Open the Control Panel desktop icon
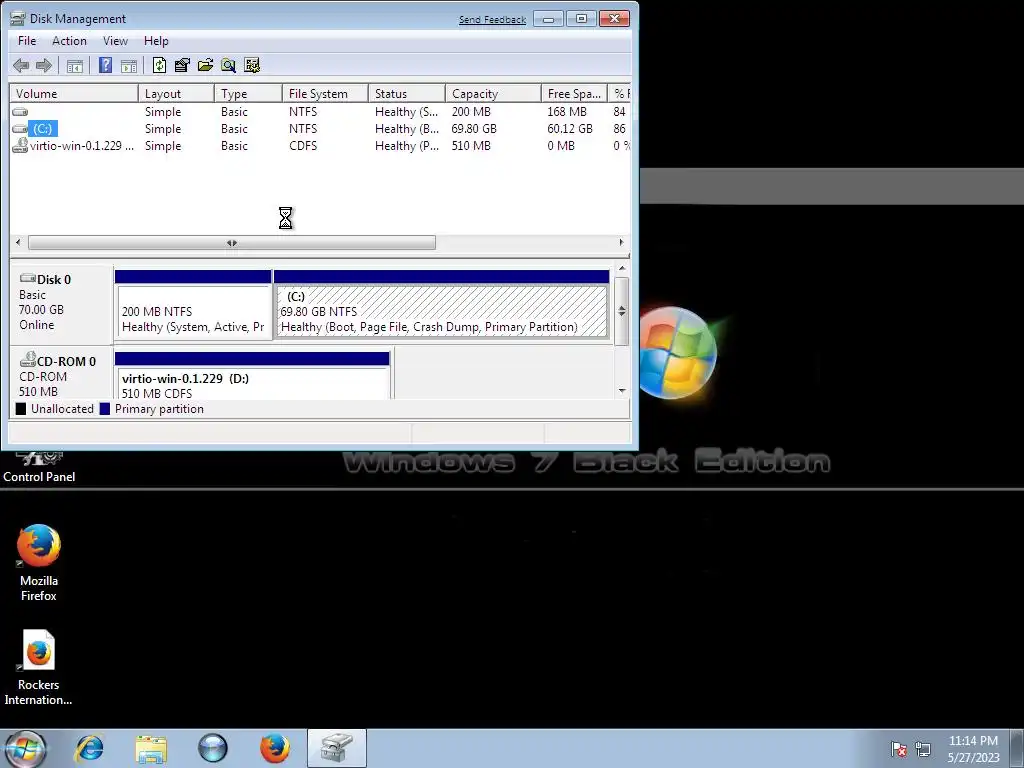This screenshot has height=768, width=1024. pyautogui.click(x=39, y=468)
